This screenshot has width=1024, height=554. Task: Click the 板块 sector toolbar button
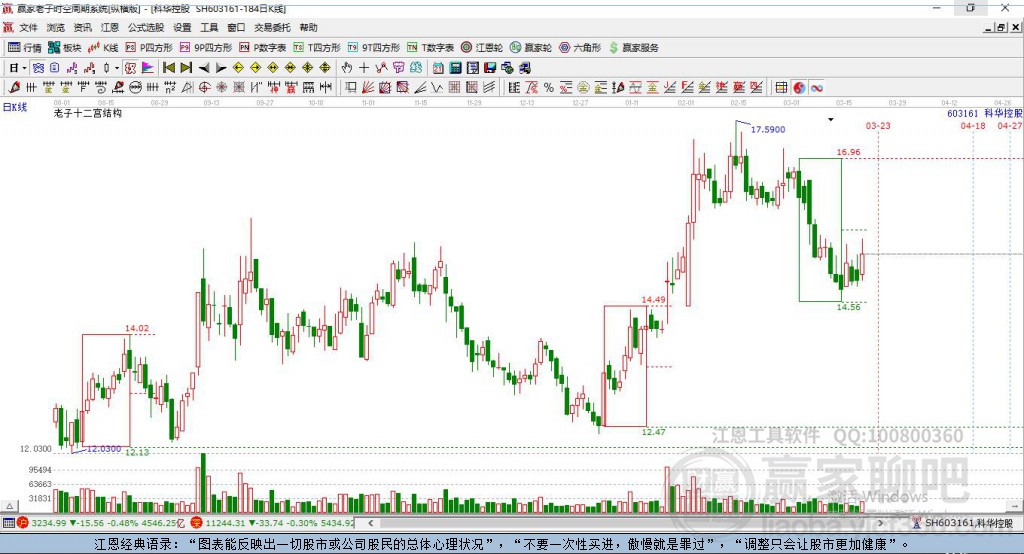coord(65,48)
